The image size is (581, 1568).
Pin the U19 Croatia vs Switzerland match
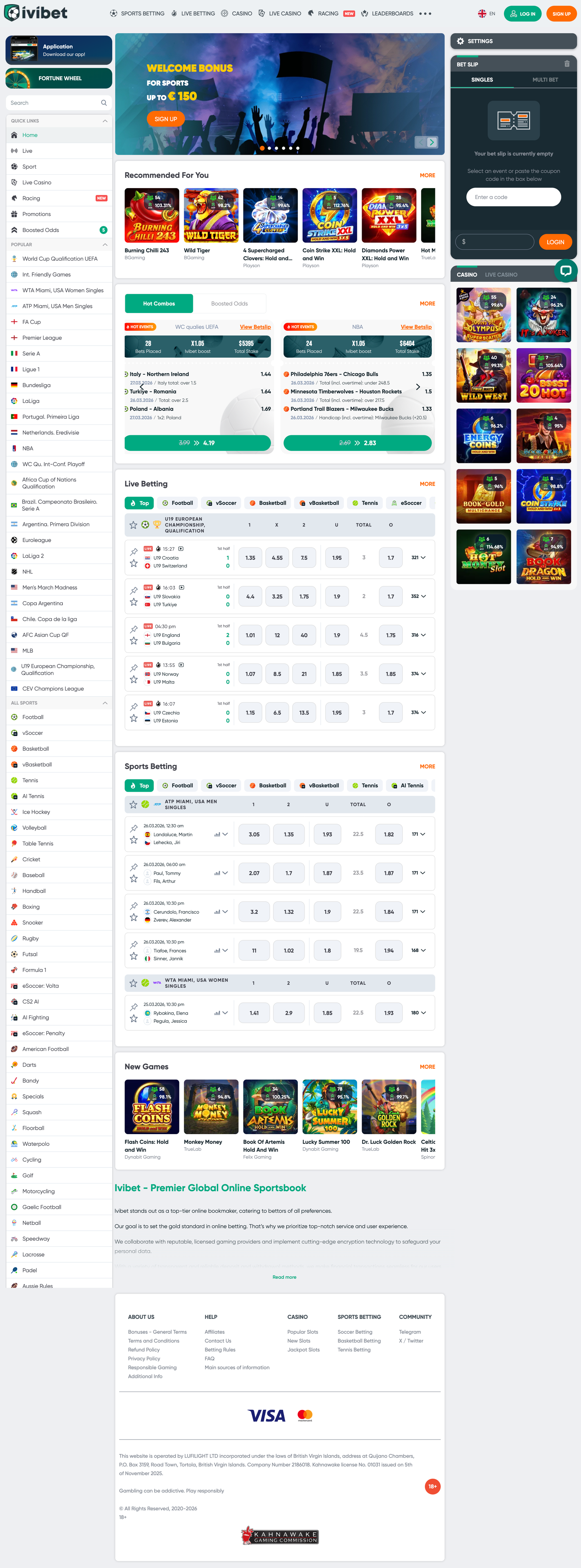(x=133, y=551)
